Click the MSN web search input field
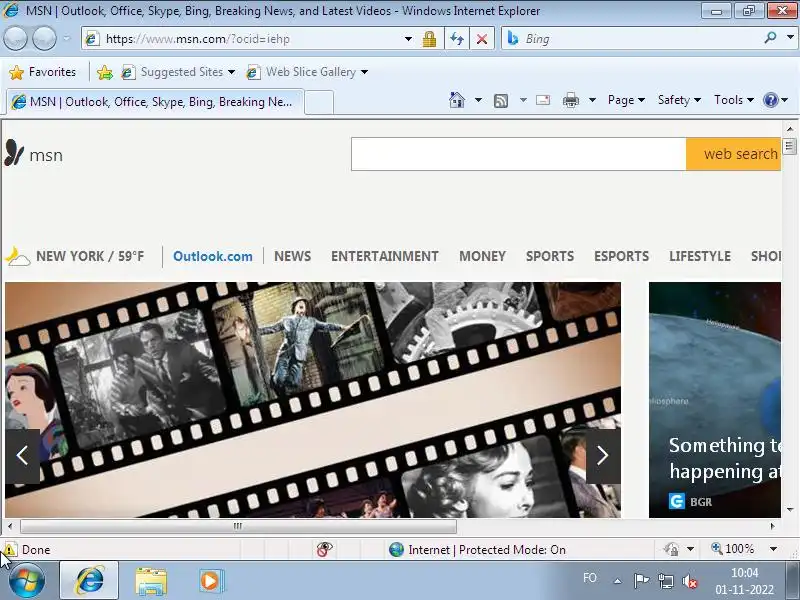Image resolution: width=800 pixels, height=600 pixels. (518, 154)
